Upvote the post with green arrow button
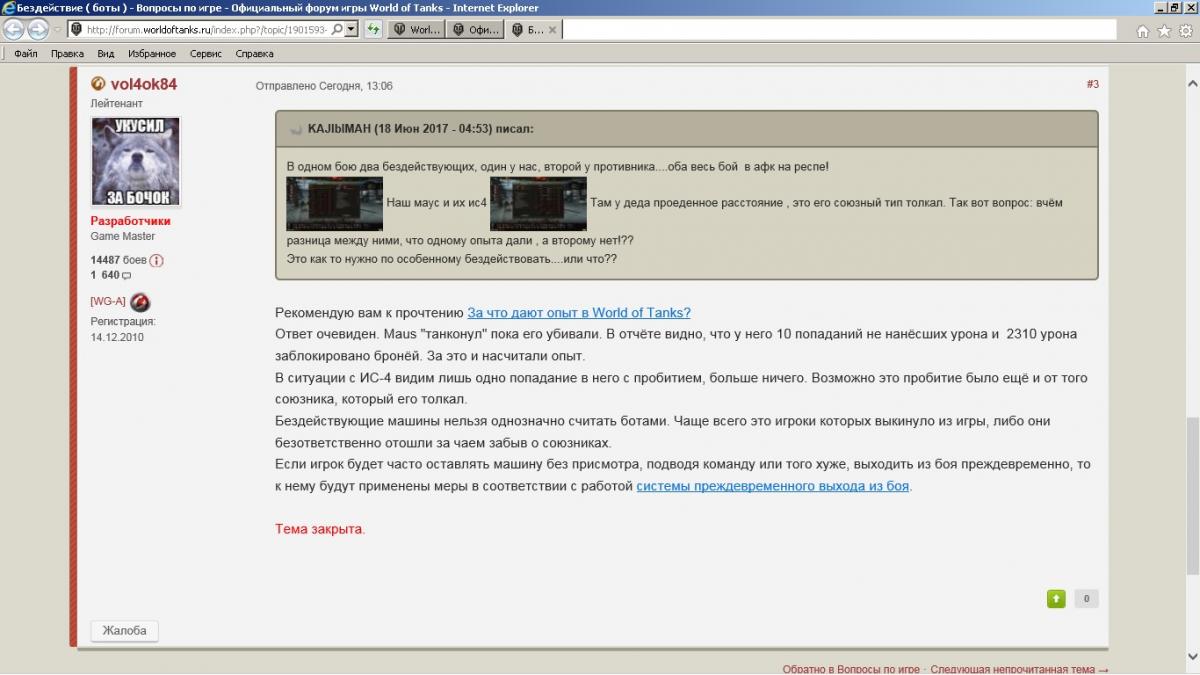This screenshot has height=675, width=1200. pyautogui.click(x=1056, y=599)
